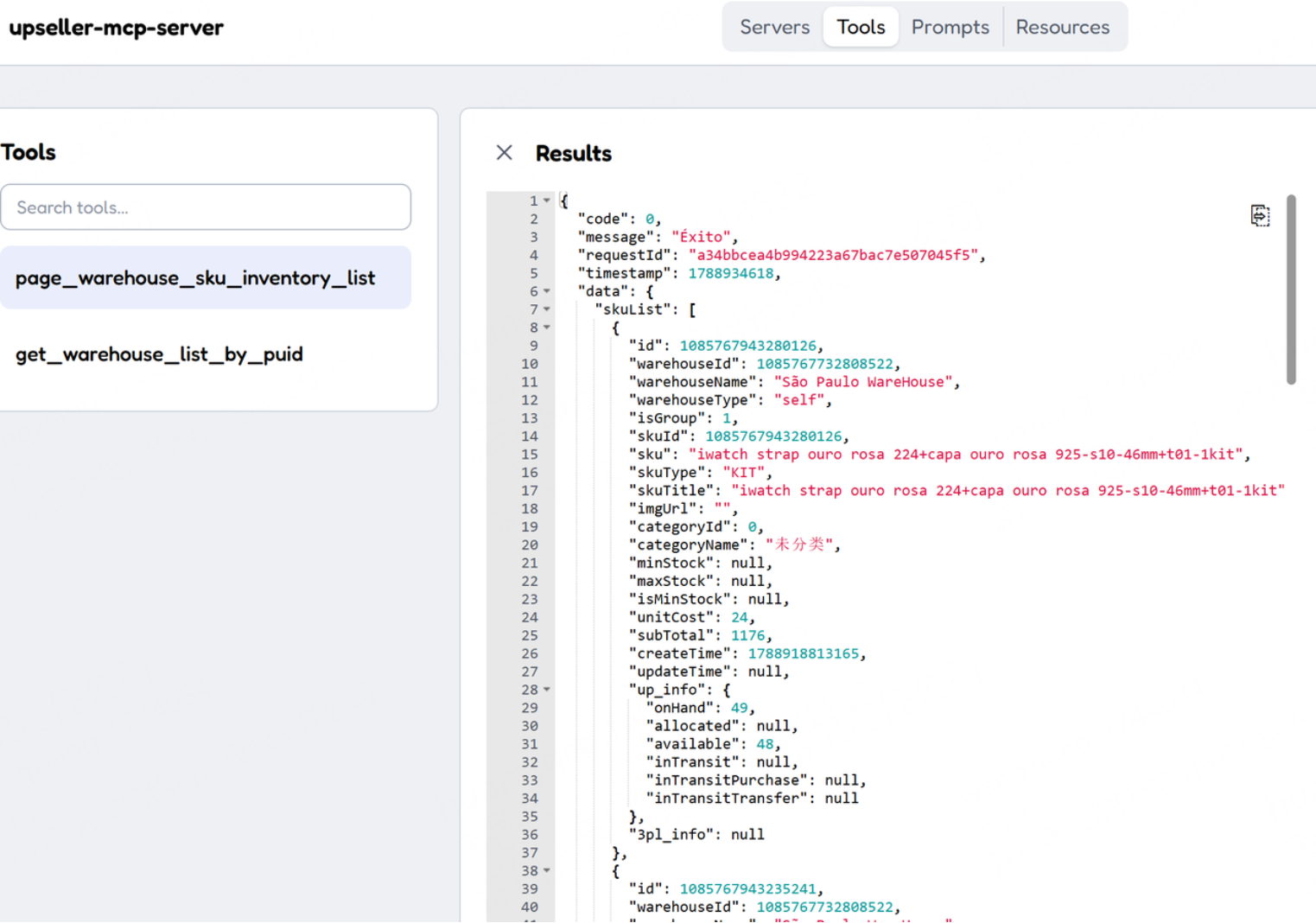Click the "inTransit": null line 32
Image resolution: width=1316 pixels, height=923 pixels.
722,762
